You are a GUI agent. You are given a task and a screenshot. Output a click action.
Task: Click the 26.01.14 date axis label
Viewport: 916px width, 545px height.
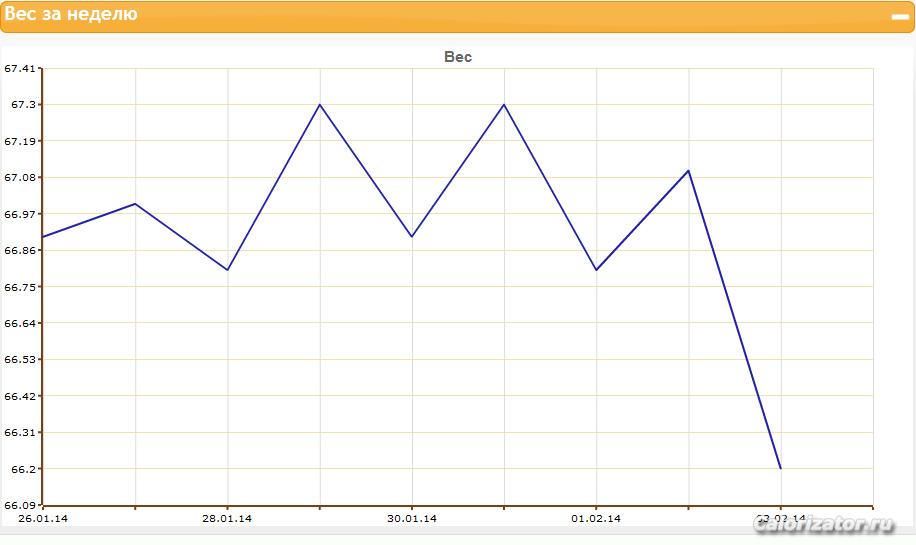coord(43,518)
